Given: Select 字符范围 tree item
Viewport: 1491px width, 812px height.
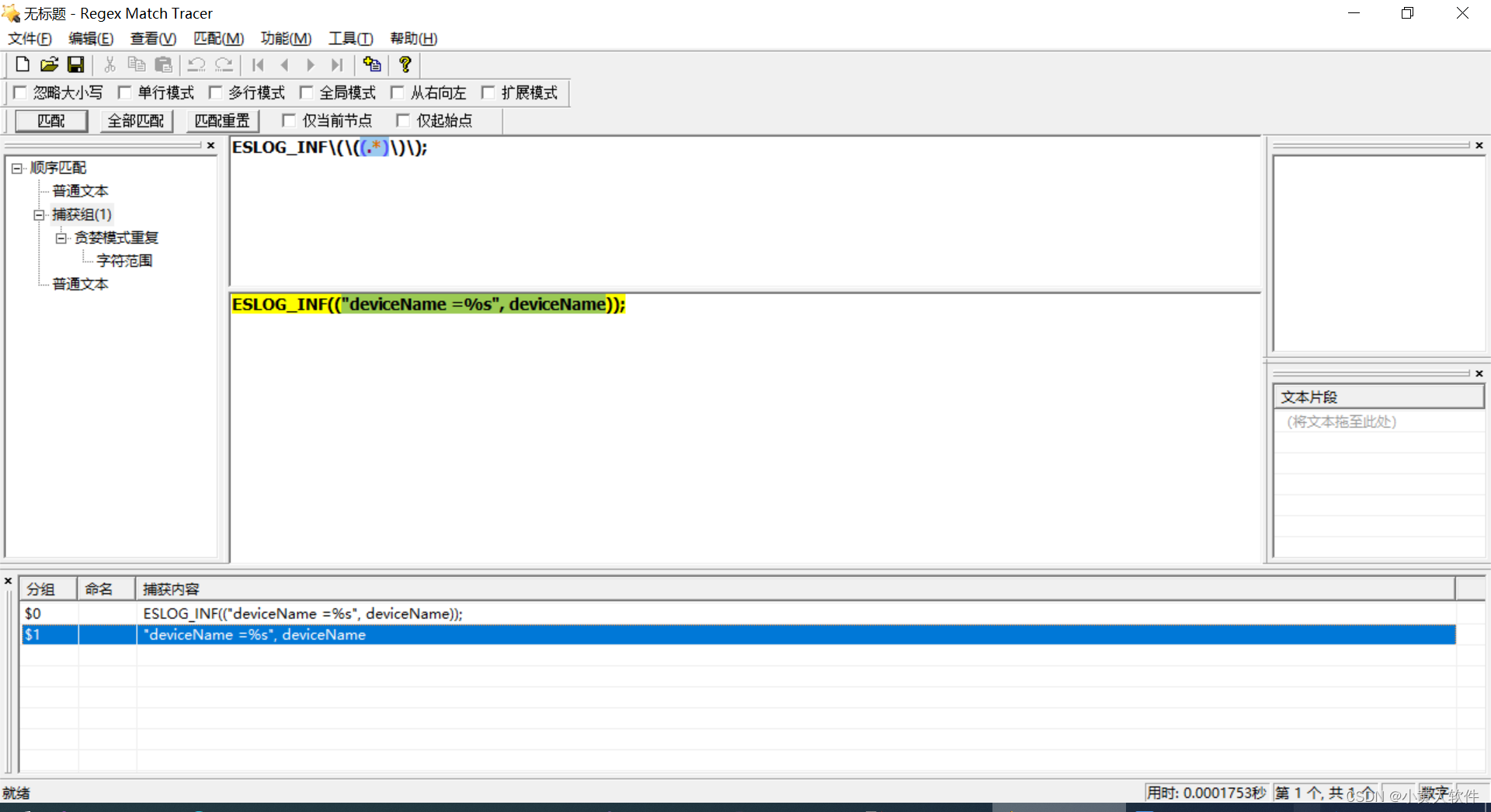Looking at the screenshot, I should click(x=124, y=261).
